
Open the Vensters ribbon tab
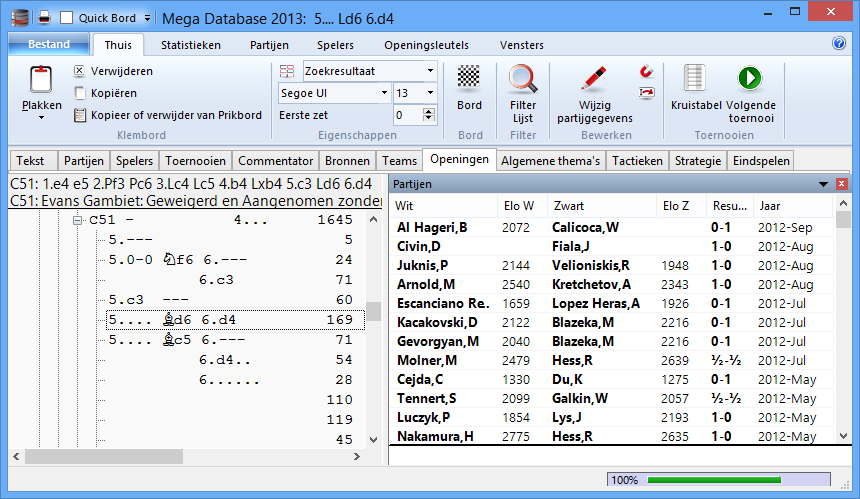click(x=522, y=45)
